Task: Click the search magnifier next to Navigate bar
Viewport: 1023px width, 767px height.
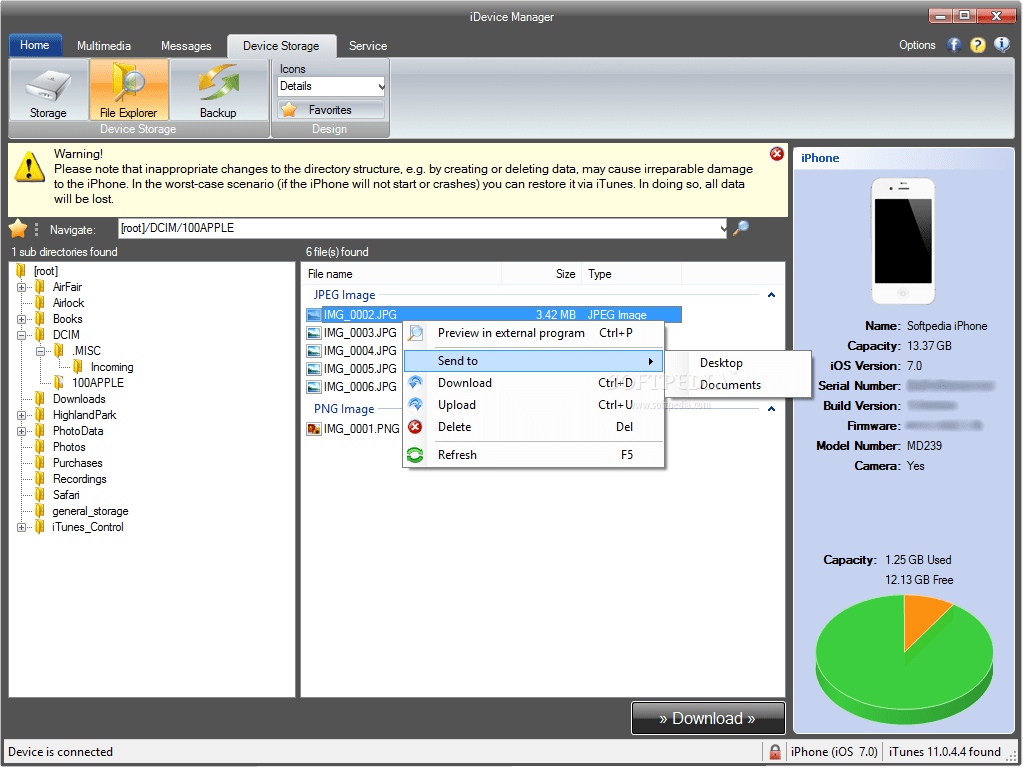Action: tap(740, 227)
